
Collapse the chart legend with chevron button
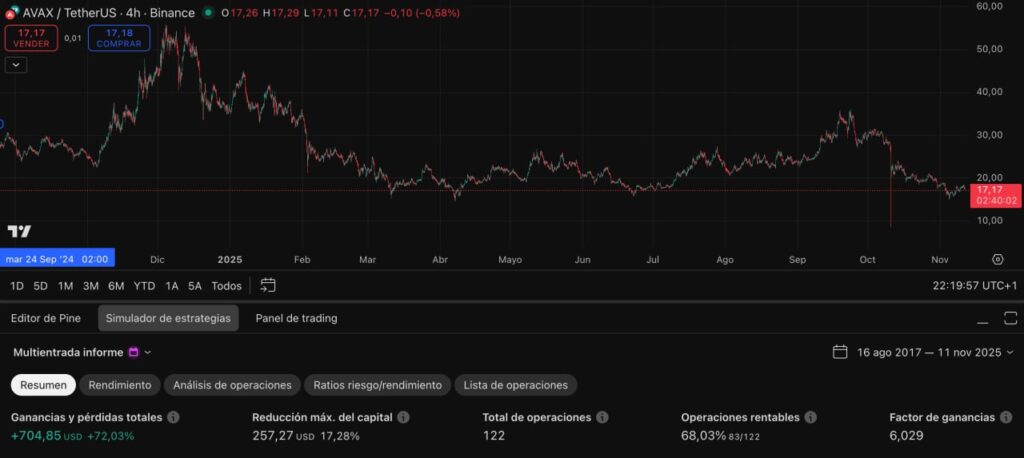(16, 65)
